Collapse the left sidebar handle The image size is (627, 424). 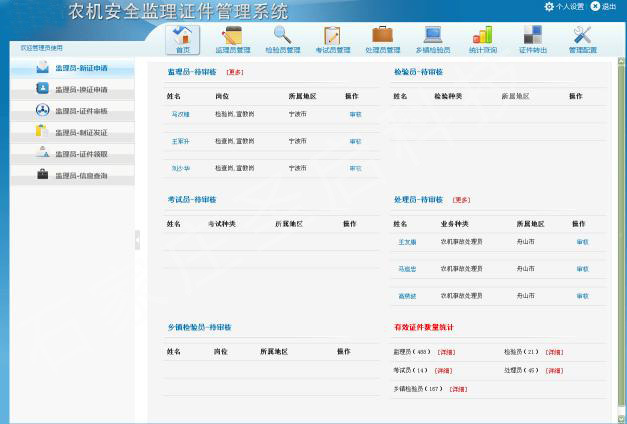138,240
